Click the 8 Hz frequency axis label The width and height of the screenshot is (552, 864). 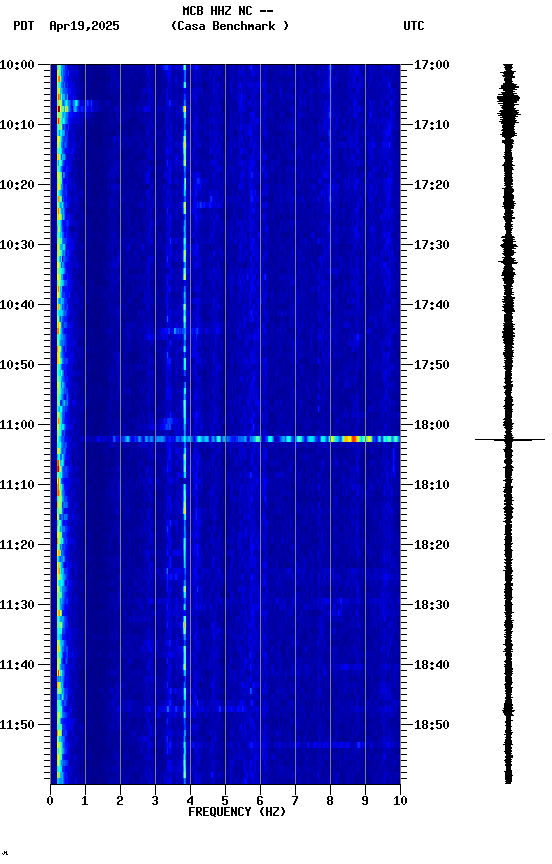coord(330,801)
